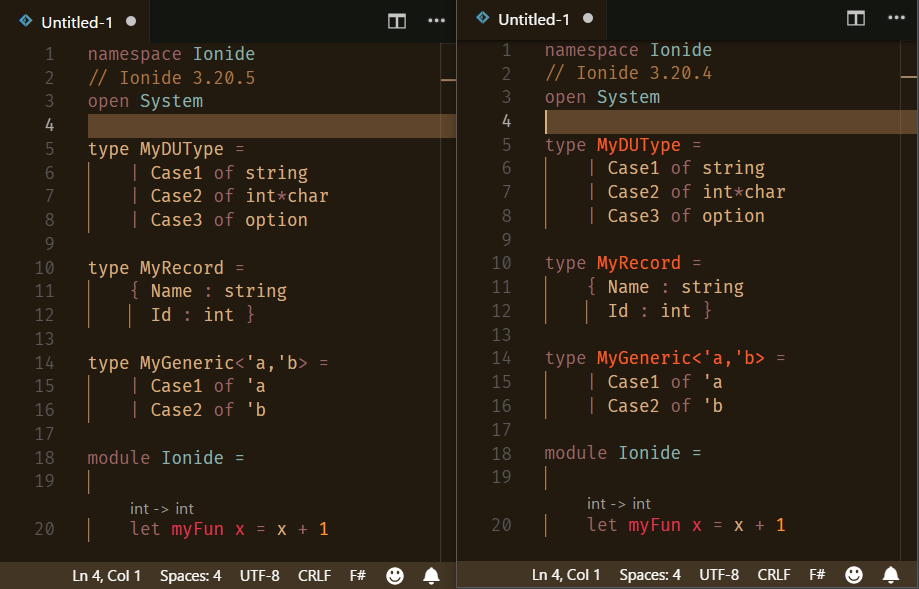919x589 pixels.
Task: Click F# language mode in right status bar
Action: 817,575
